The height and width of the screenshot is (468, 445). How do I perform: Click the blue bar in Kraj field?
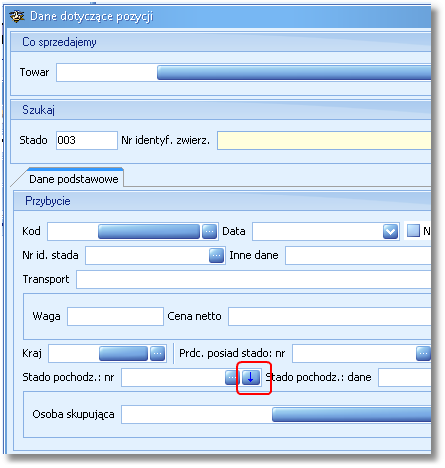(x=123, y=353)
